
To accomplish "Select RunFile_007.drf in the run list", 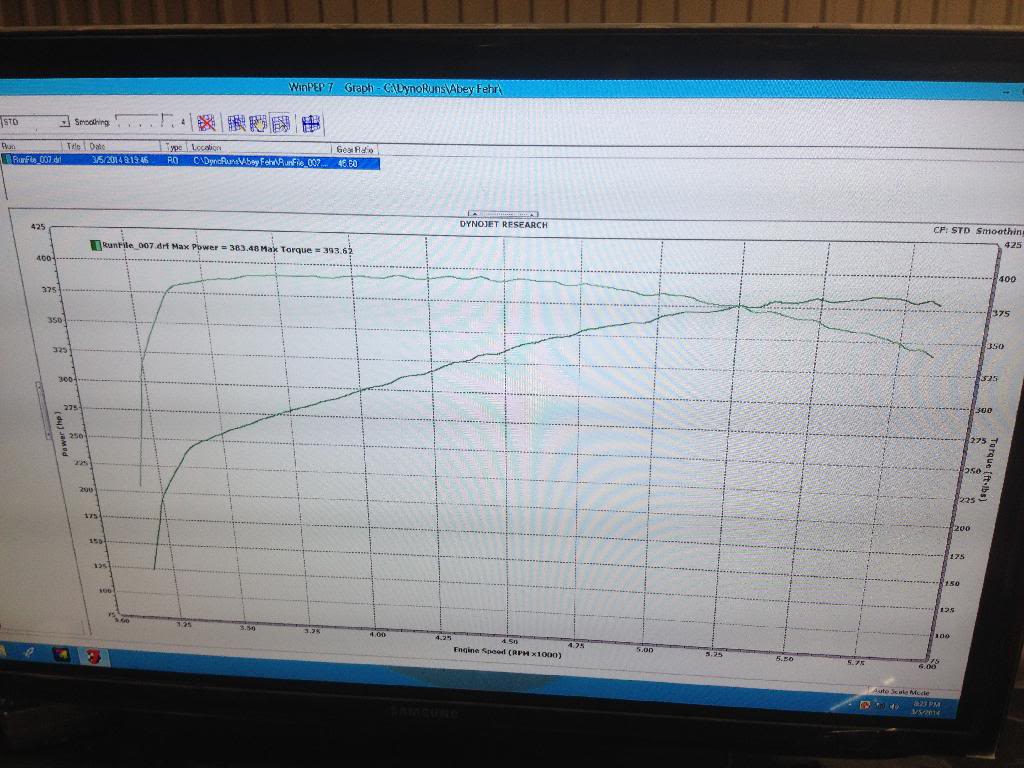I will pos(37,159).
